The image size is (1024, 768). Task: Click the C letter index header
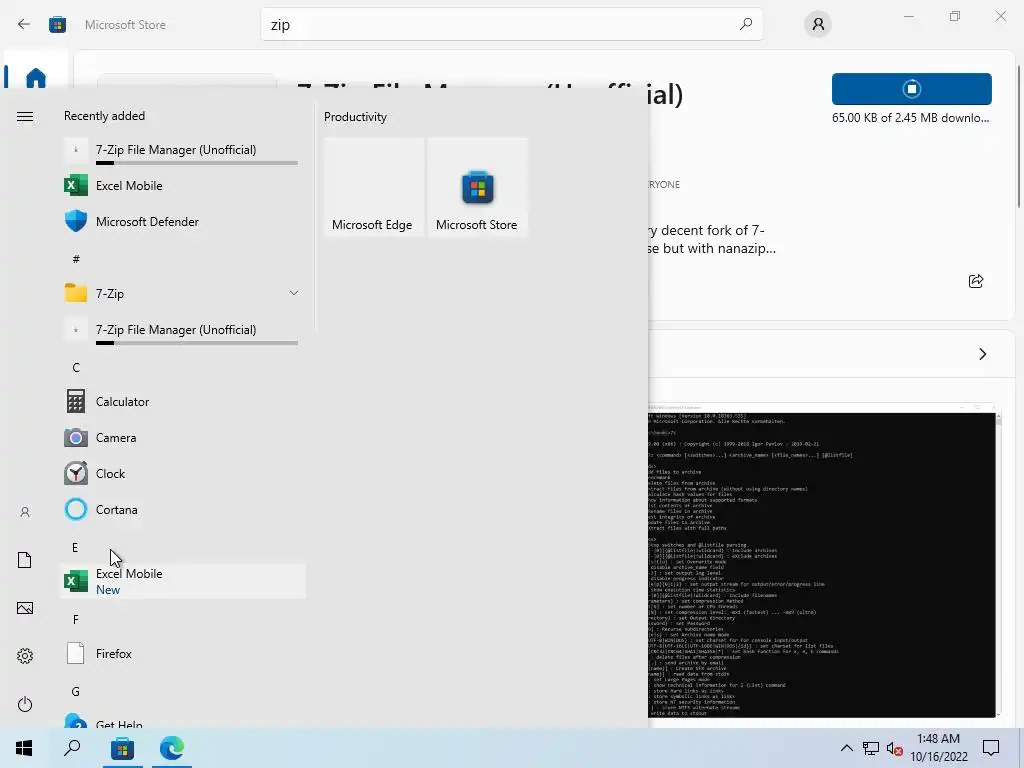point(76,368)
